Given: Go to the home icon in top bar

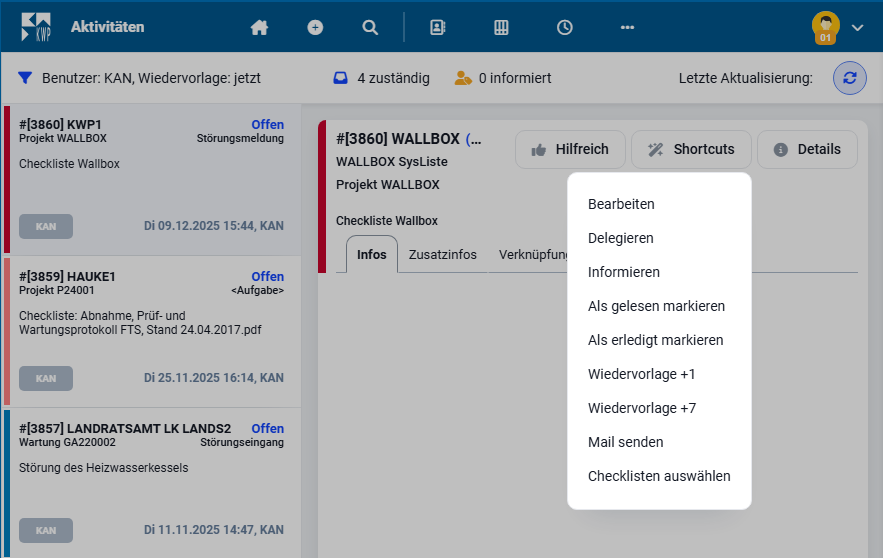Looking at the screenshot, I should pyautogui.click(x=259, y=28).
